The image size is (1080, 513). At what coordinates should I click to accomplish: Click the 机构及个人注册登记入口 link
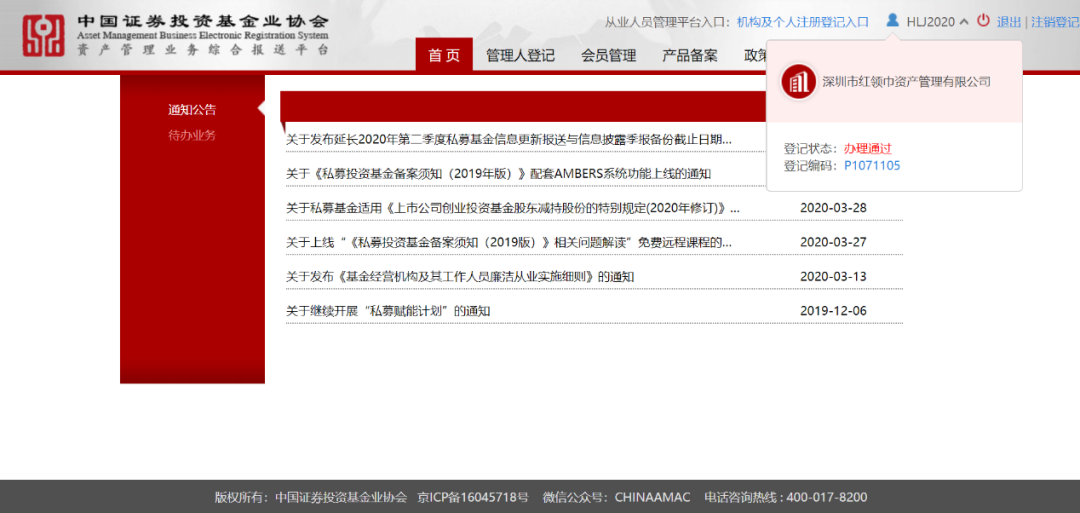(x=802, y=22)
